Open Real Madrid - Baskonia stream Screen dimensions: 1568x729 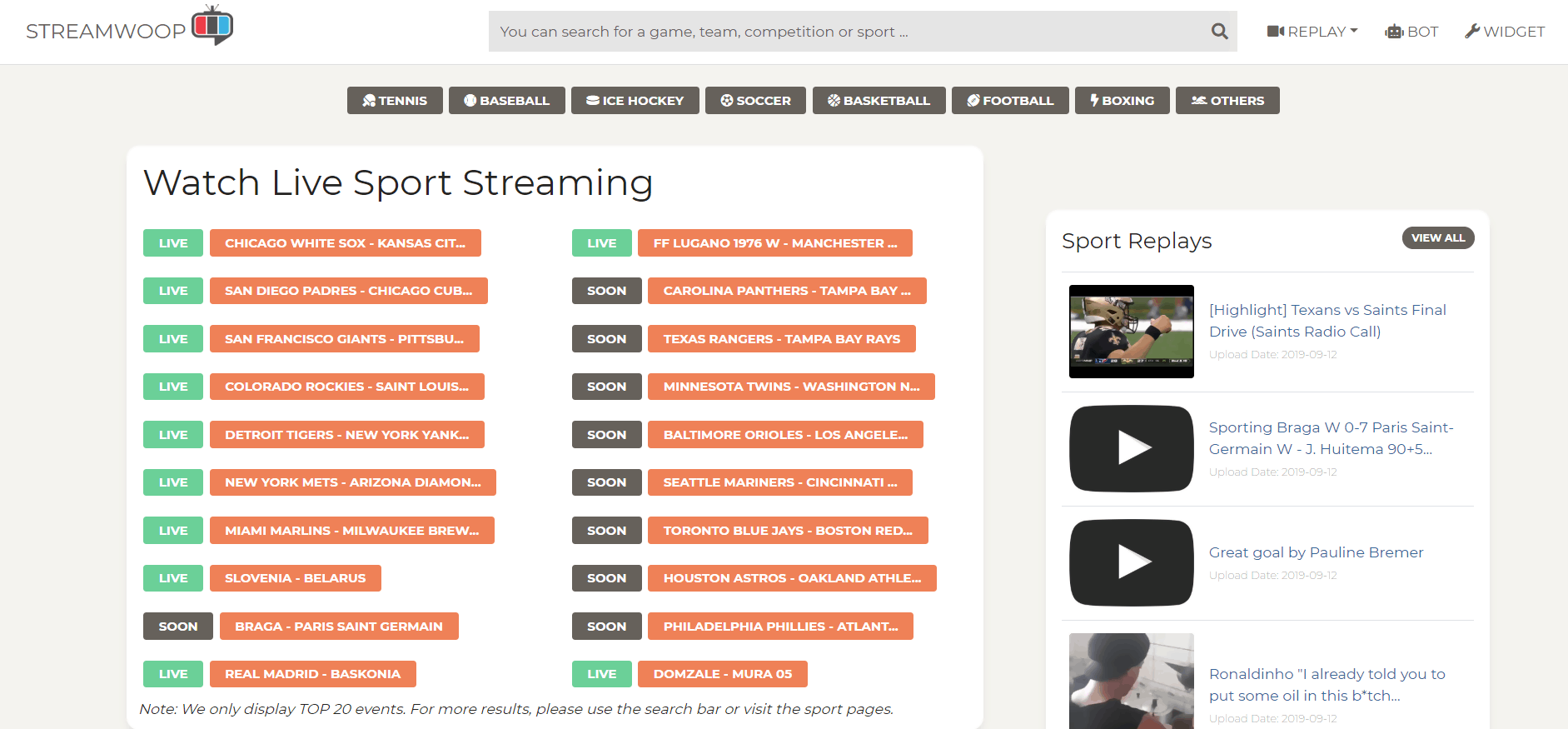pyautogui.click(x=313, y=674)
